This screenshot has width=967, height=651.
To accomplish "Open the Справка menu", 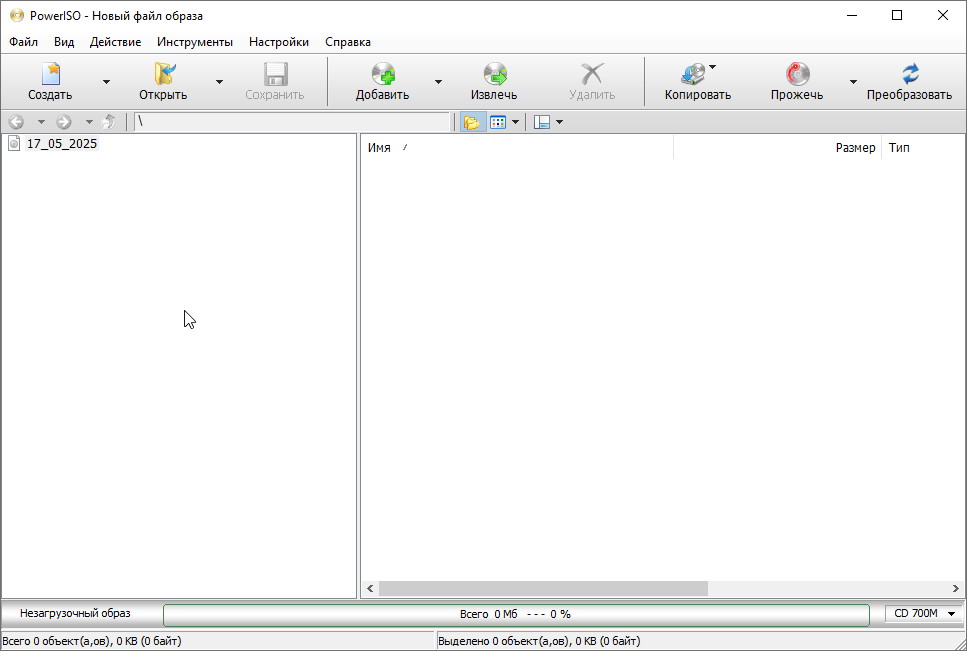I will click(348, 42).
